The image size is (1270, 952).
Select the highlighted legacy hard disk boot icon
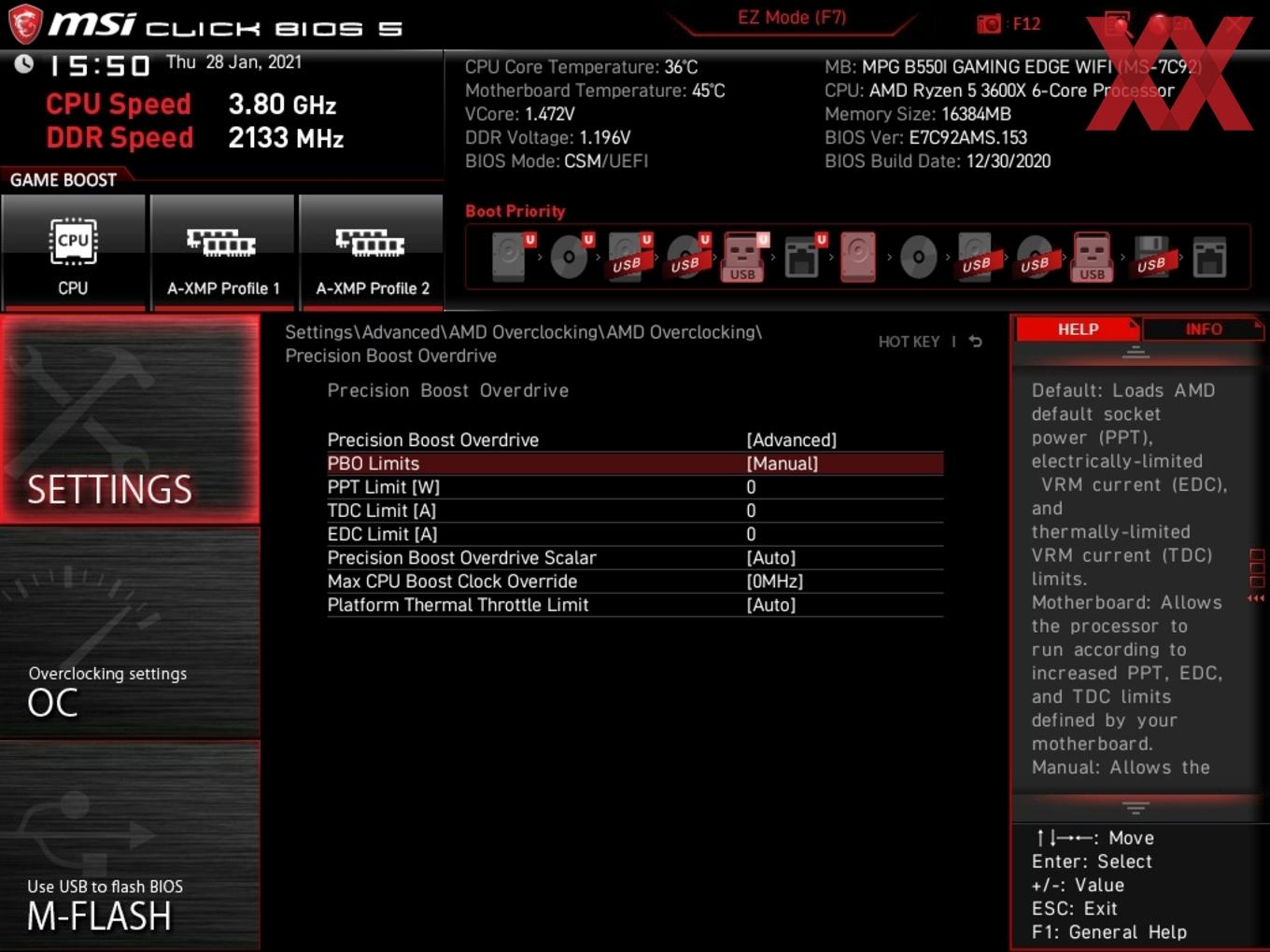[858, 257]
